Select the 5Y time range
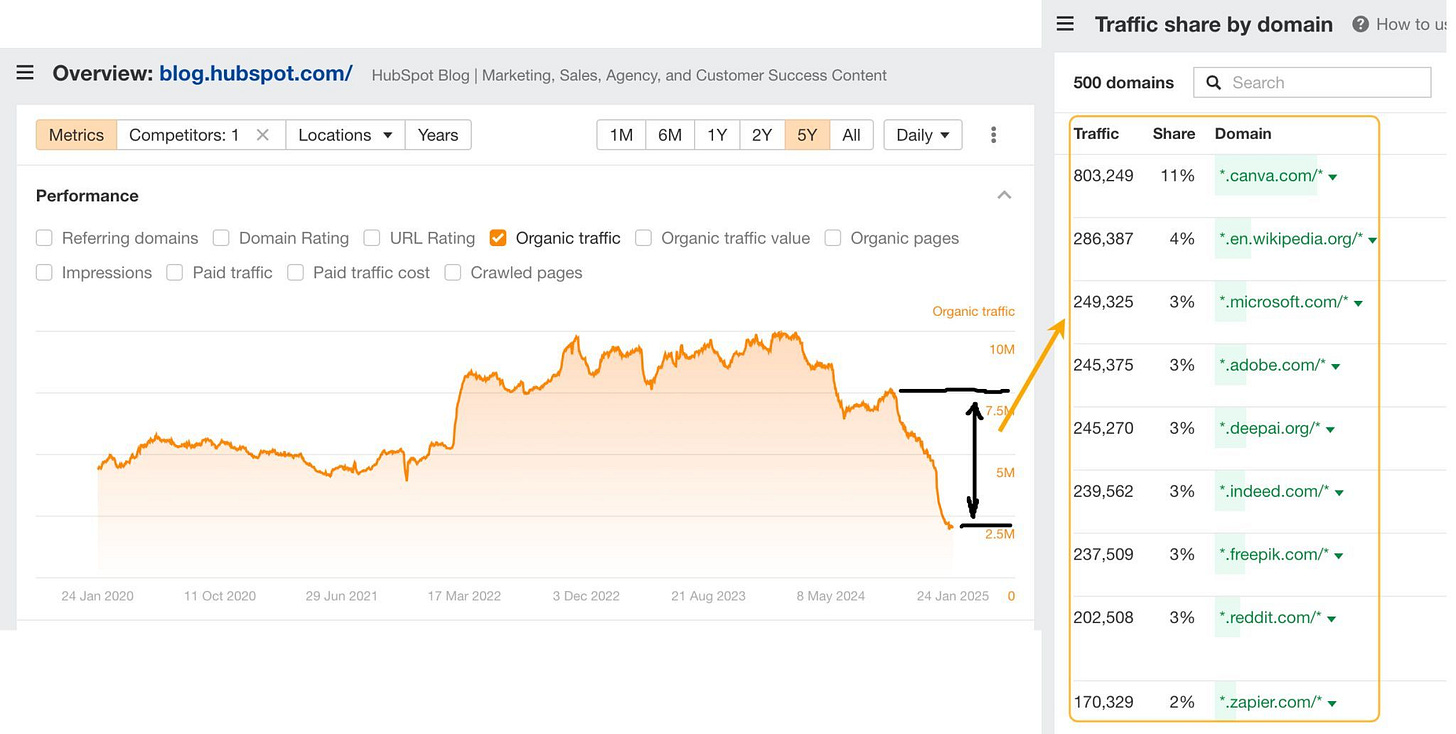 point(807,135)
